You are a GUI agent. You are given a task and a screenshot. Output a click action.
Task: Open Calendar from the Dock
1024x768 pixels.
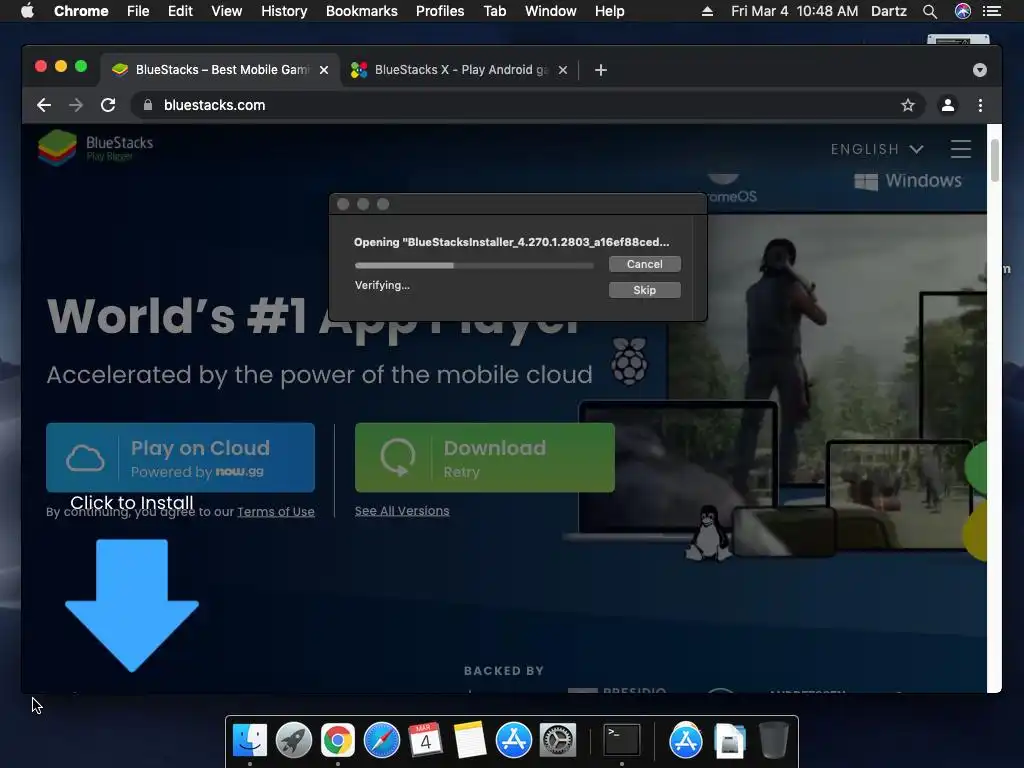pos(425,741)
